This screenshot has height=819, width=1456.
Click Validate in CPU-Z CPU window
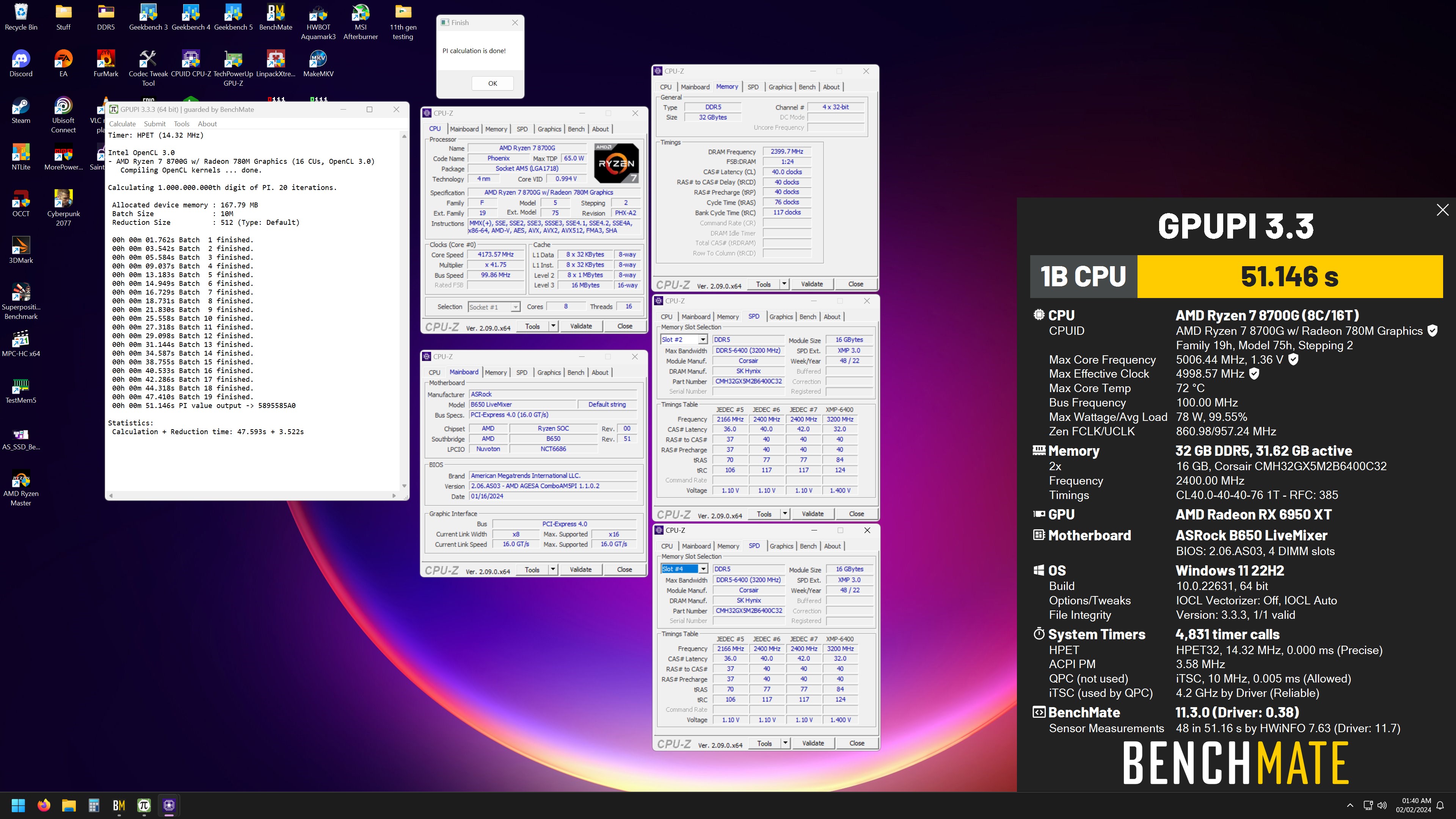click(581, 326)
